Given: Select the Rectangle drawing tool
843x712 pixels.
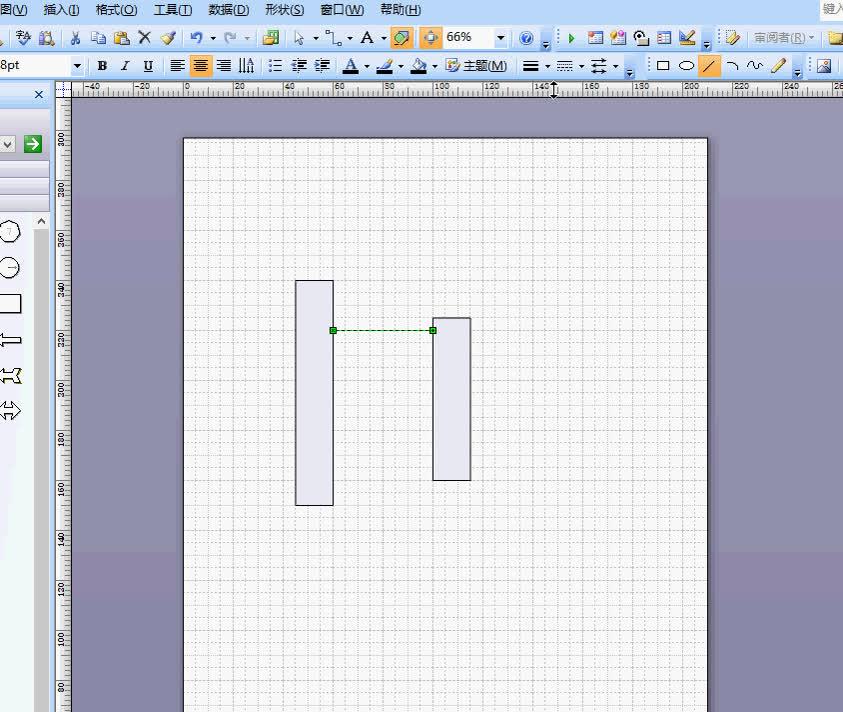Looking at the screenshot, I should click(x=663, y=66).
